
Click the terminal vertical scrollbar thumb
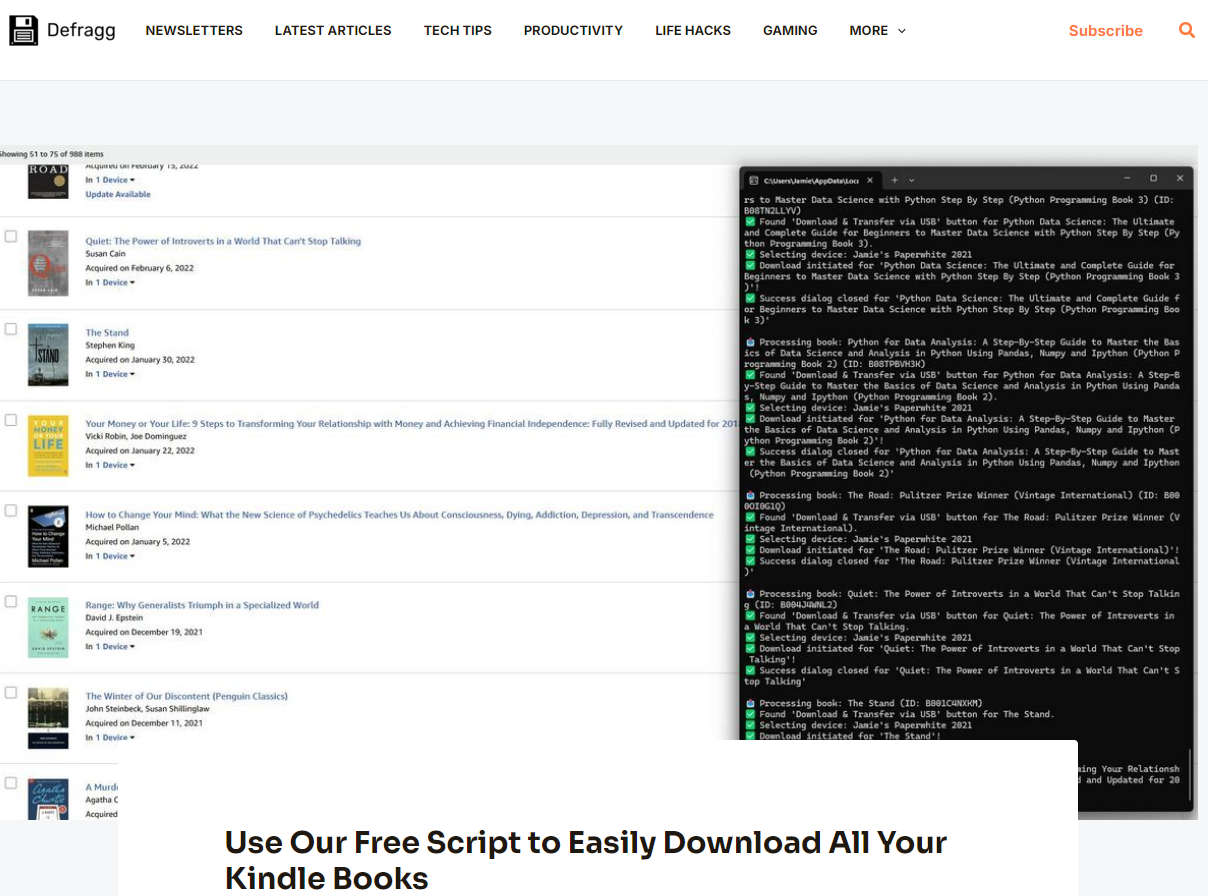(x=1190, y=775)
